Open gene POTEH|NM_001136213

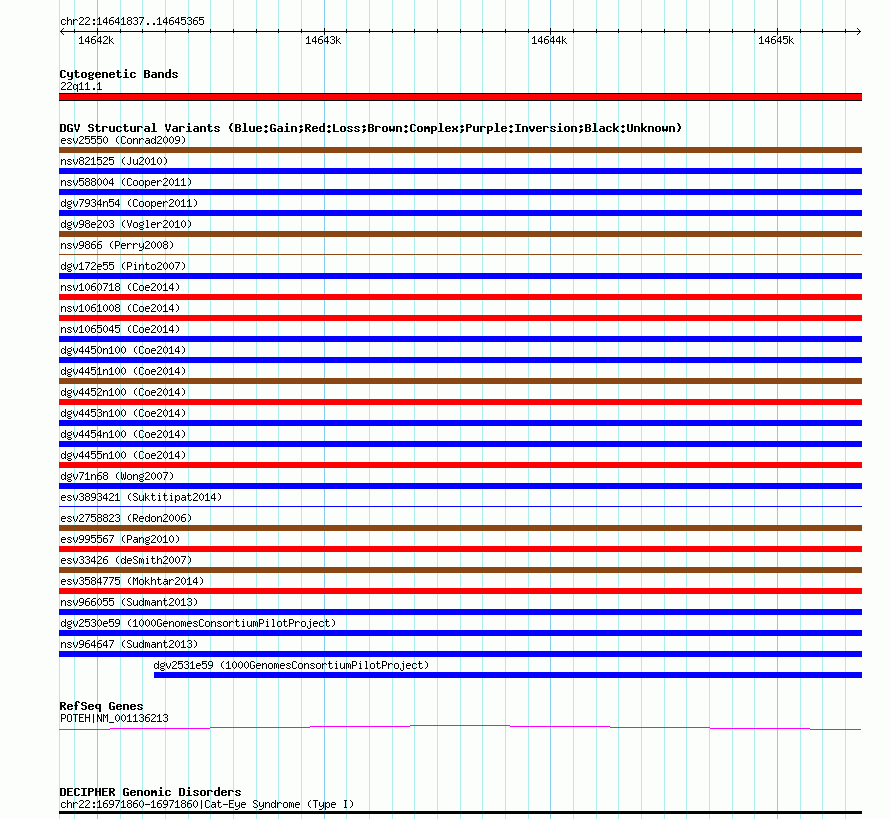[x=114, y=718]
